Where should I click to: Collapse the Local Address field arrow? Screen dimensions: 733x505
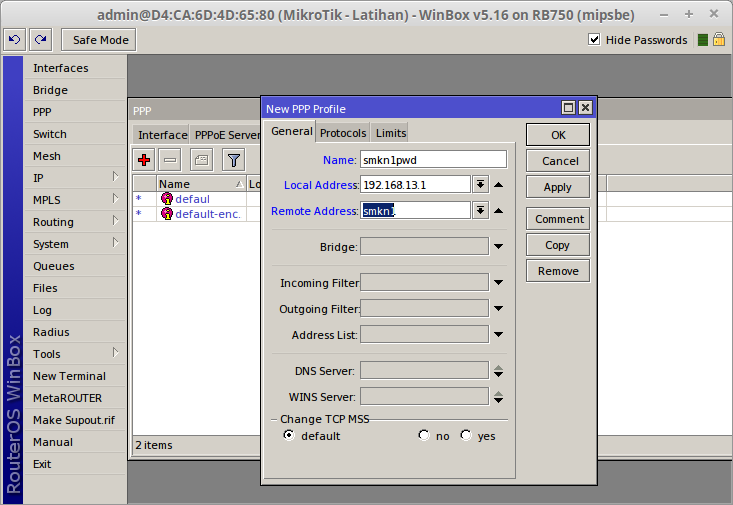[498, 185]
